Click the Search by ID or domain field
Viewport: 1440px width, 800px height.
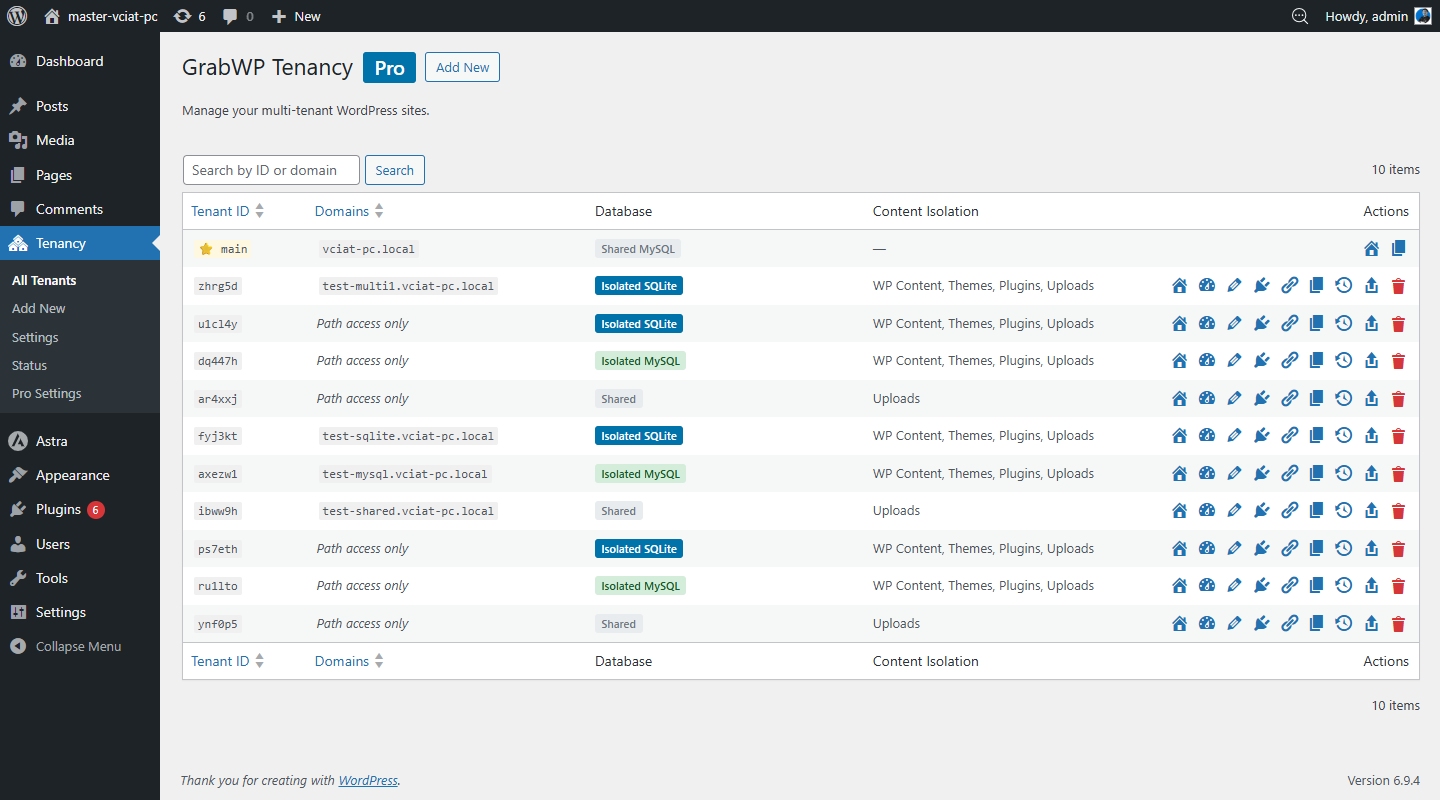tap(270, 169)
